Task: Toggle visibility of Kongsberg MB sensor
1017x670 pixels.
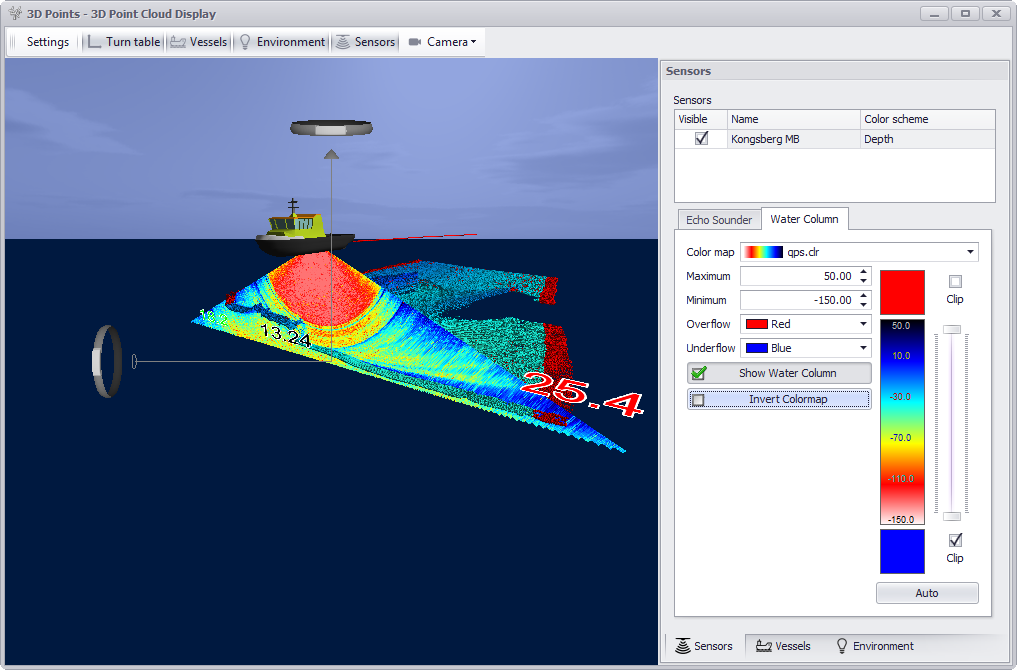Action: [x=701, y=139]
